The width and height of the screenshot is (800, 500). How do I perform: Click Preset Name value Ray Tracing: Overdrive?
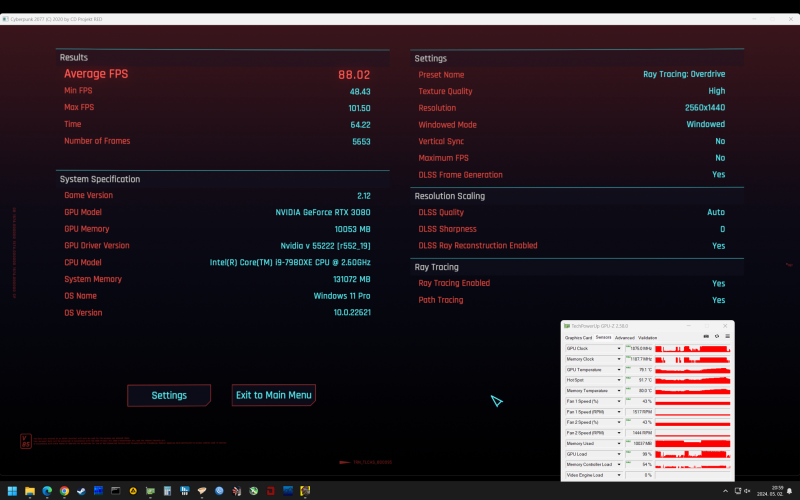coord(684,74)
